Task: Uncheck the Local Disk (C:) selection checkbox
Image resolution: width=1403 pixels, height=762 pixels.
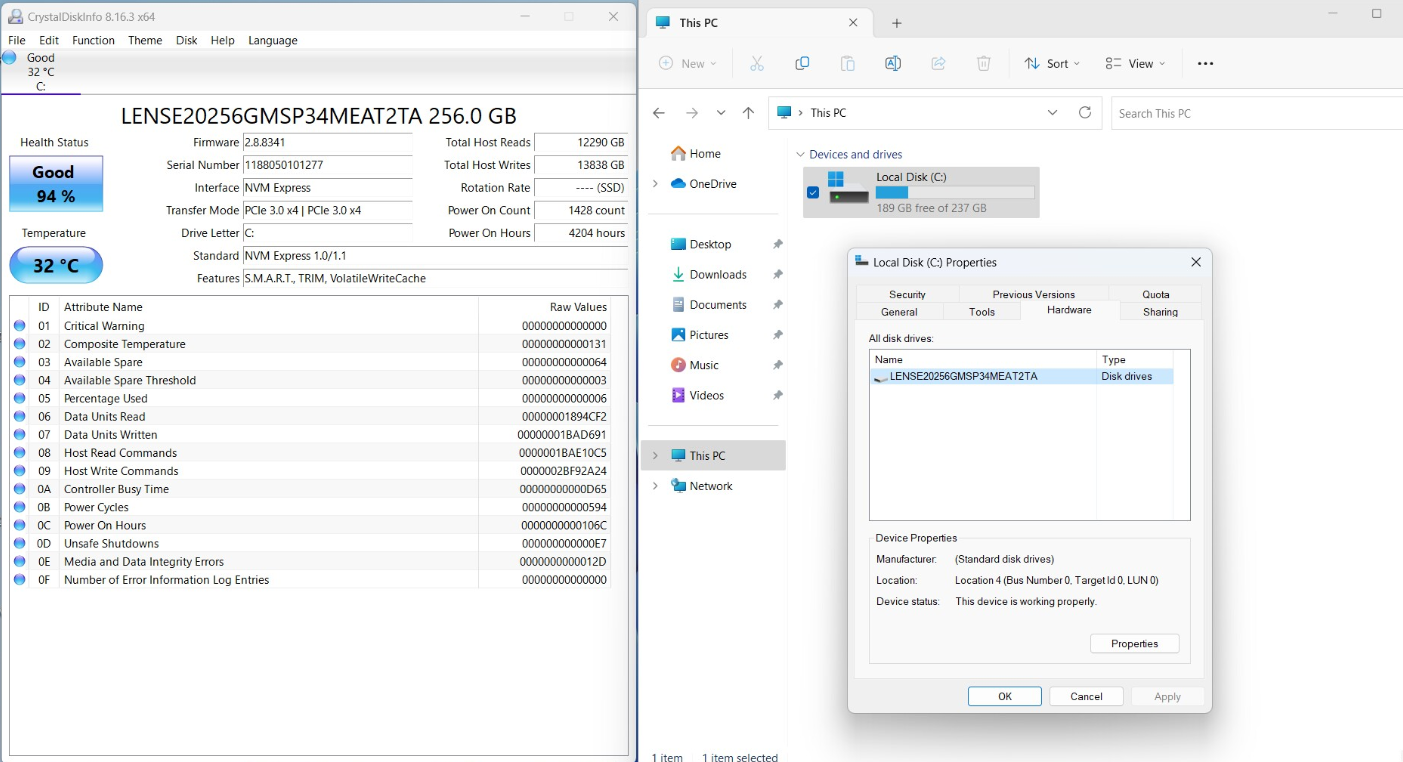Action: click(x=813, y=192)
